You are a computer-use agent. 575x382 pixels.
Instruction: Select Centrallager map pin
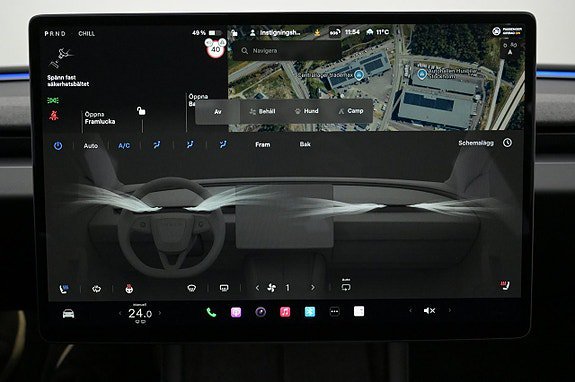point(359,75)
